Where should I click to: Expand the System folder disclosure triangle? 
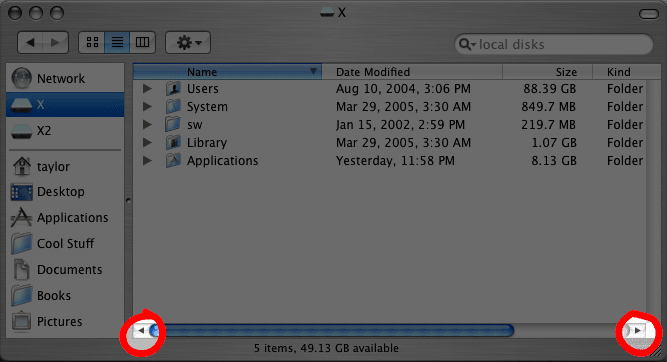tap(147, 106)
